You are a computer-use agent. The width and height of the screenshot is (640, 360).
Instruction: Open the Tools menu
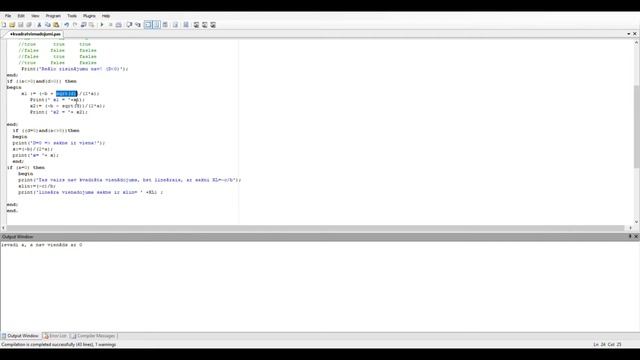tap(72, 16)
